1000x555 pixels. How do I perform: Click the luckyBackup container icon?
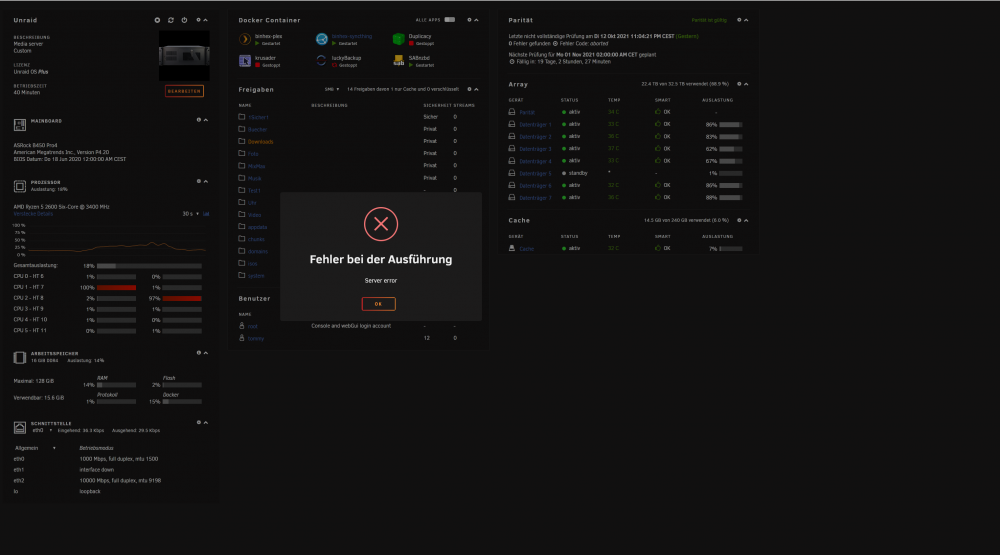[321, 61]
